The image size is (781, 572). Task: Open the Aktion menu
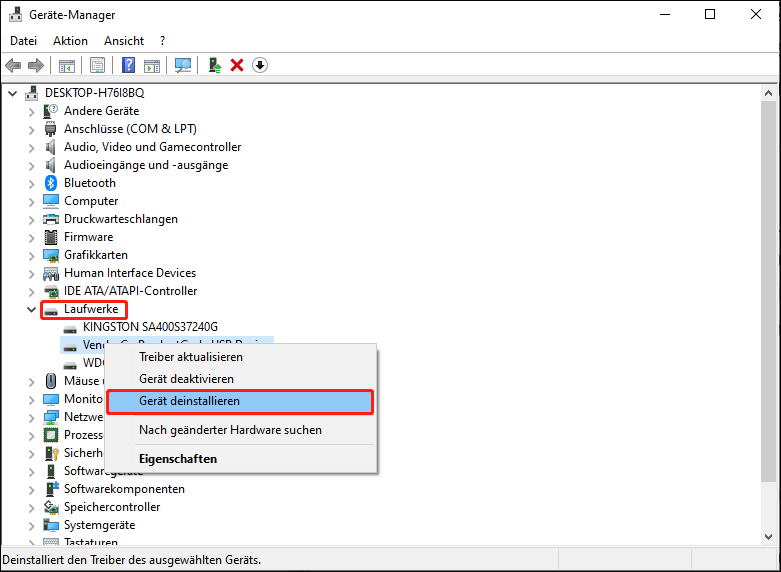(70, 41)
